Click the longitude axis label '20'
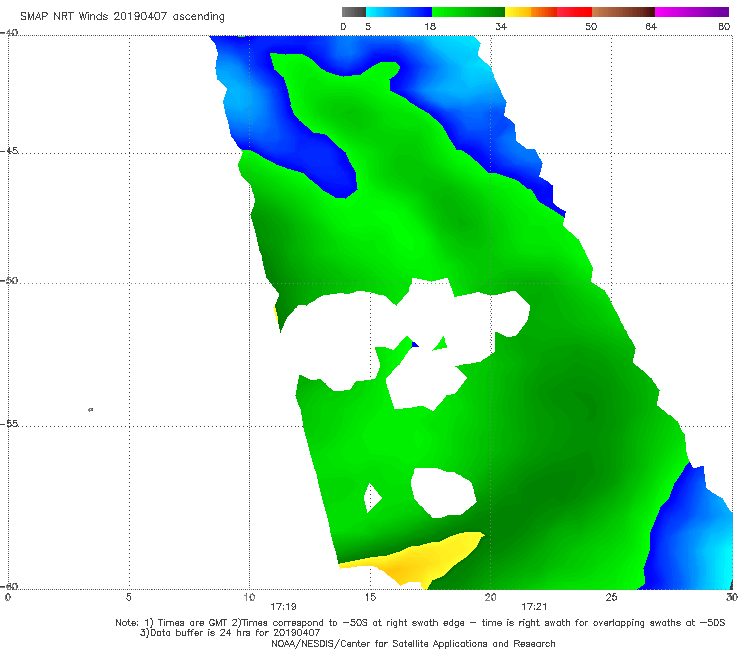740x650 pixels. (x=490, y=597)
